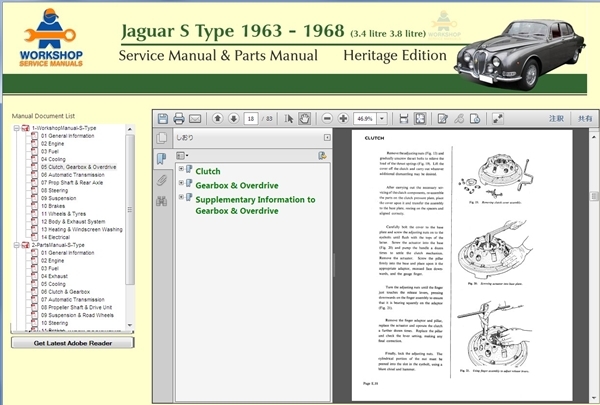Image resolution: width=600 pixels, height=405 pixels.
Task: Open 08 Propeller Shaft & Drive Unit
Action: point(77,307)
